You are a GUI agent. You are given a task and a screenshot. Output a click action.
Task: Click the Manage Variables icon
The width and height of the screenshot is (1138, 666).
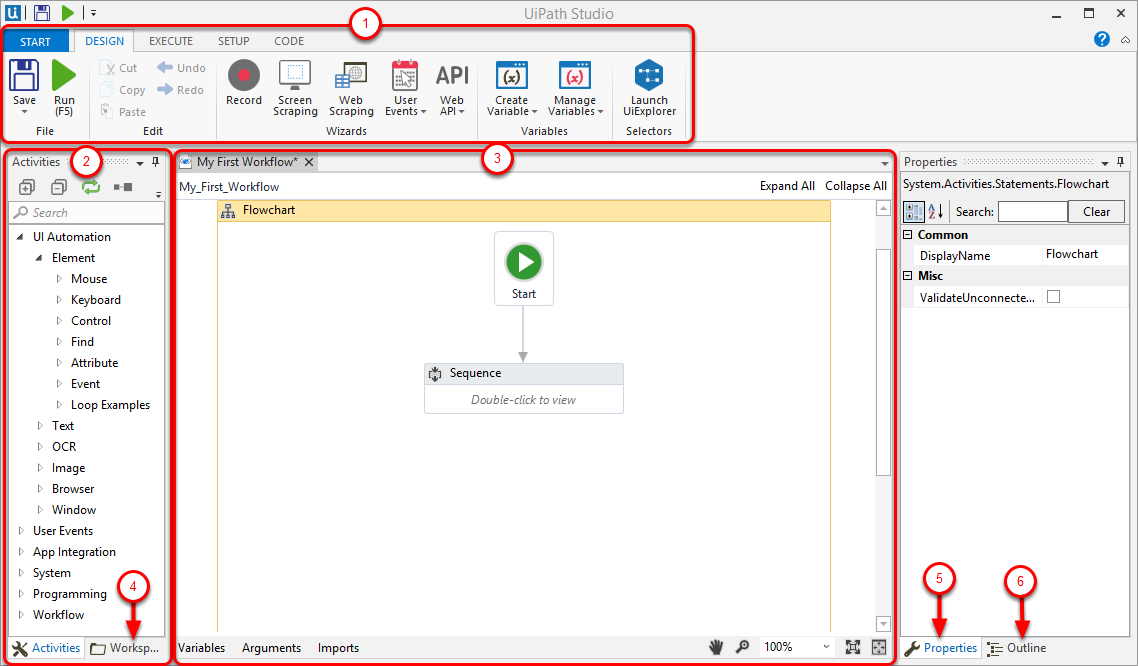575,75
